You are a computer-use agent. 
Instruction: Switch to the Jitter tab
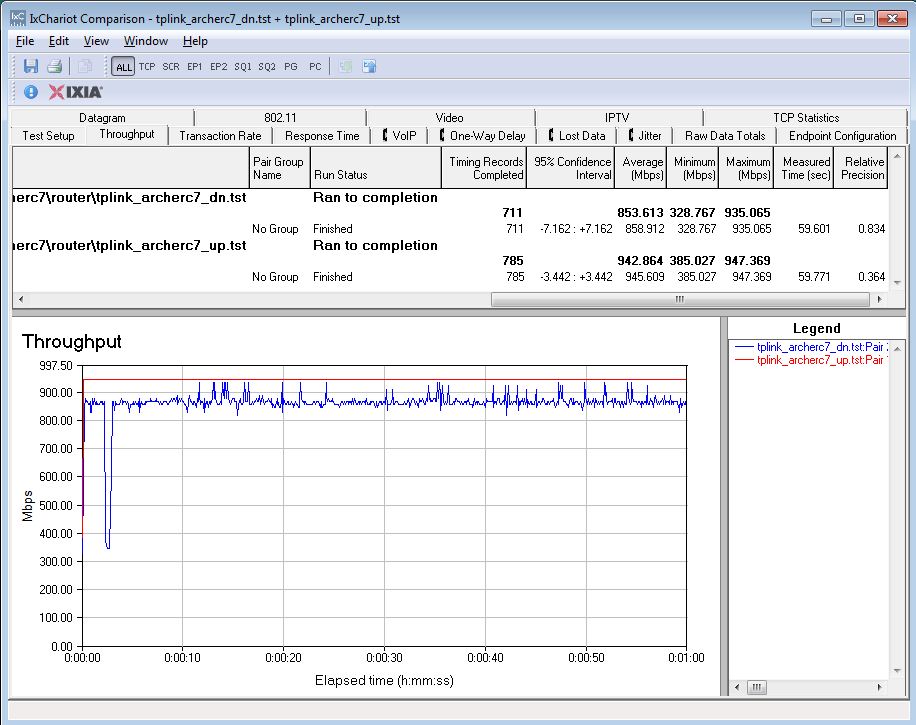645,136
